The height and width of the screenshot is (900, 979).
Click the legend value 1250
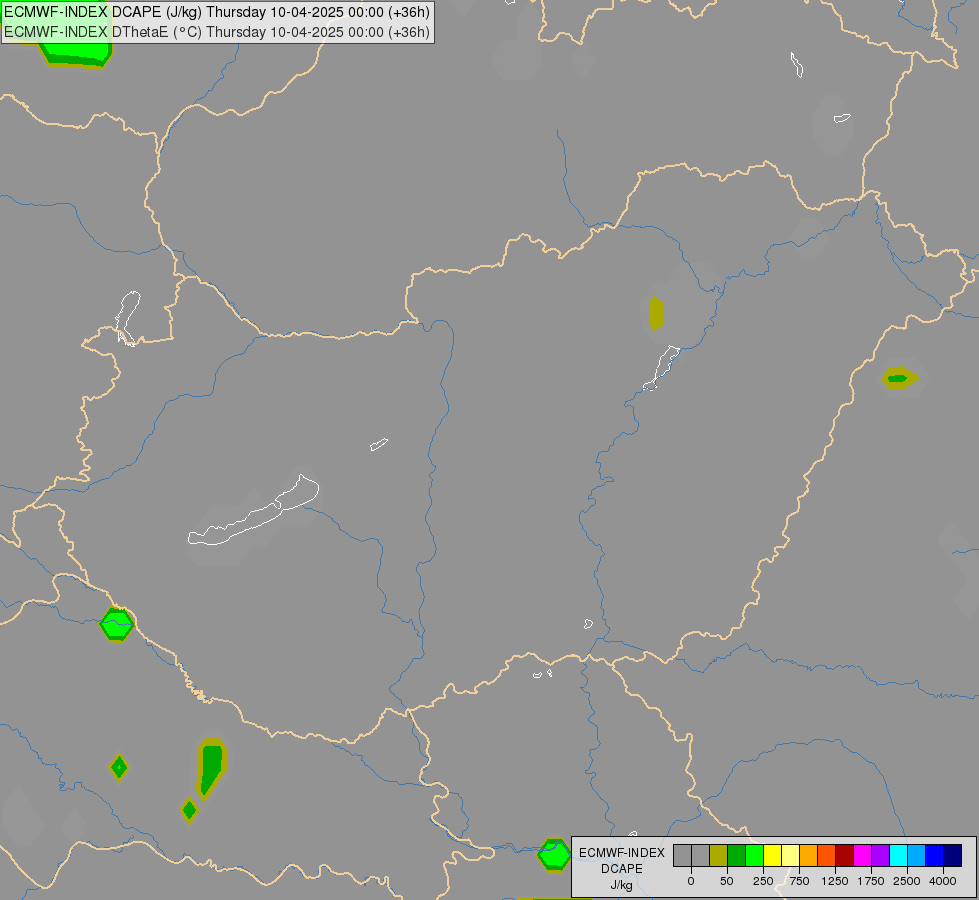coord(835,881)
